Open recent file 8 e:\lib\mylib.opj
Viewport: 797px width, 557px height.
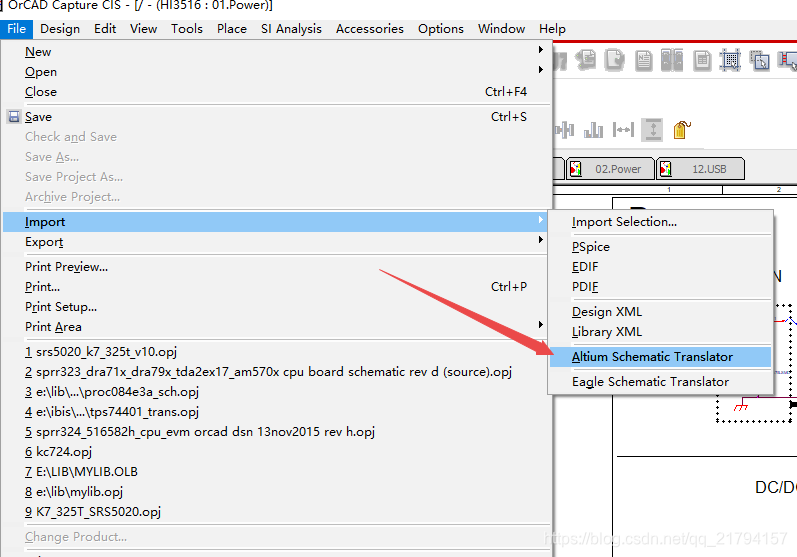[x=277, y=492]
